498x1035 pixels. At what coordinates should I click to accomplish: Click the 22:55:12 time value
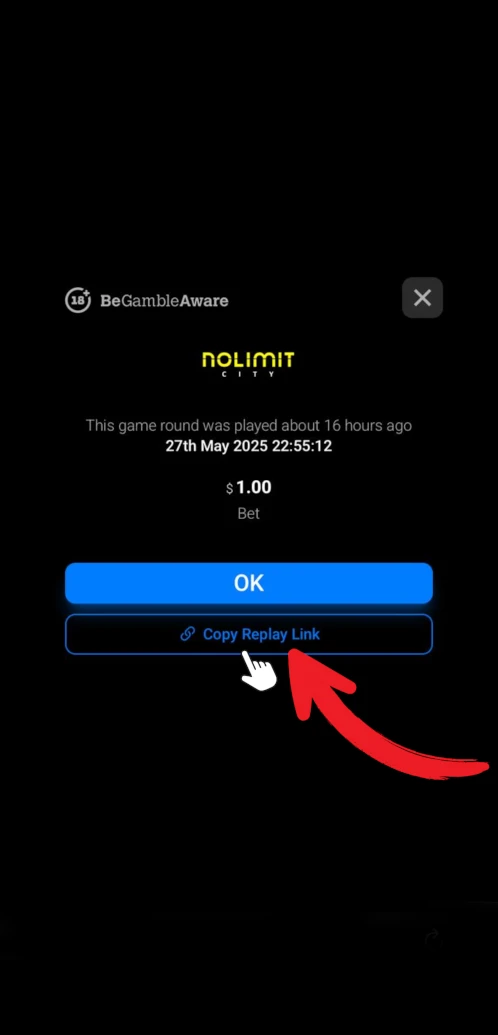(x=300, y=446)
